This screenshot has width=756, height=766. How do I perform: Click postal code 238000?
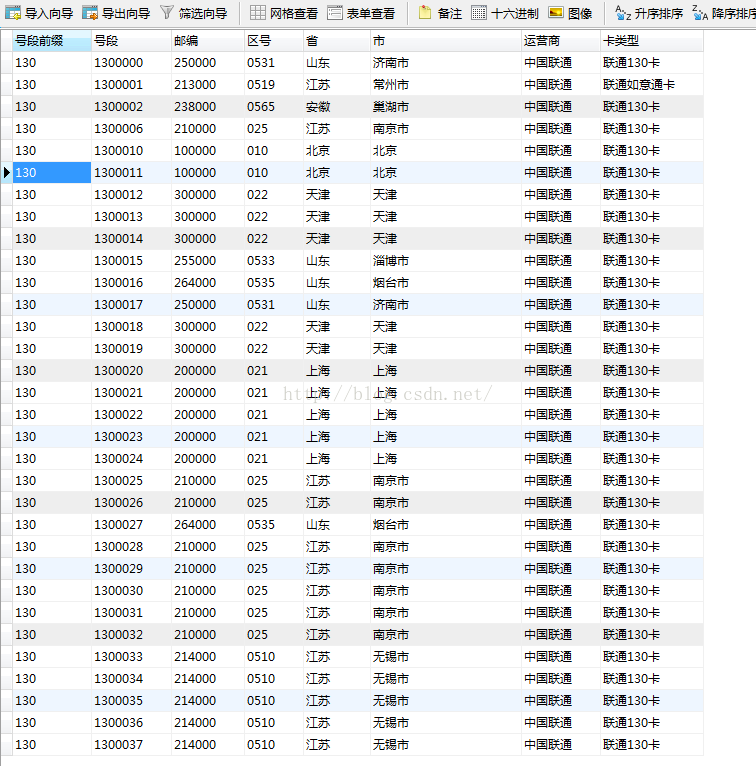(x=208, y=106)
